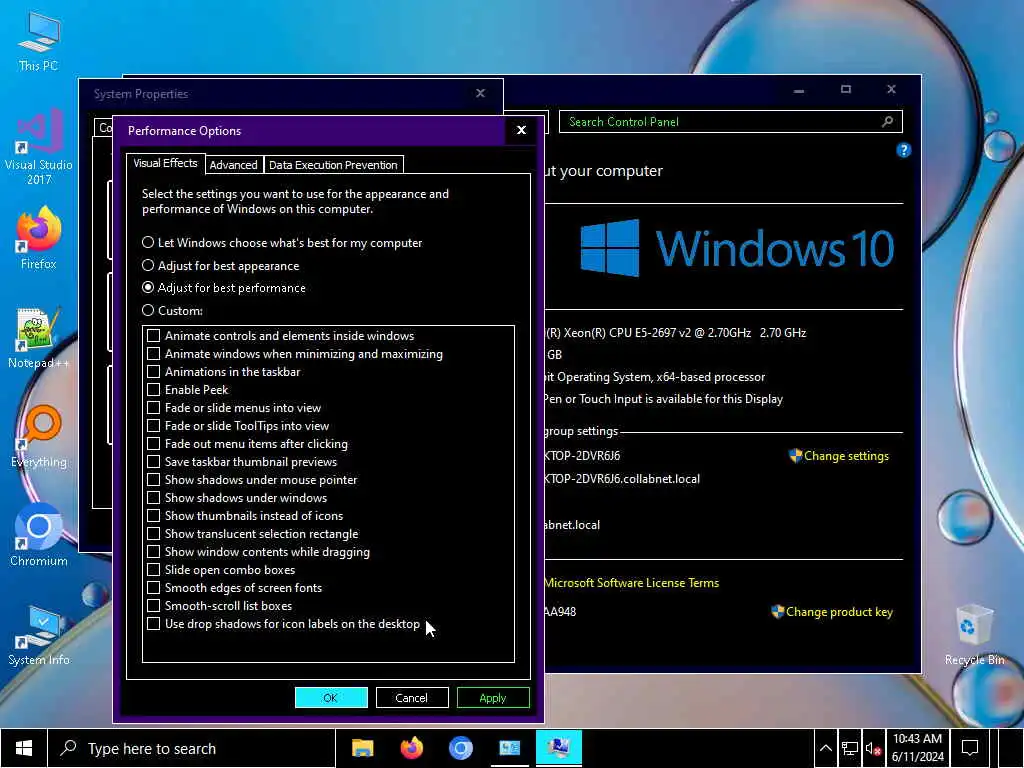
Task: Open This PC desktop icon
Action: pos(39,40)
